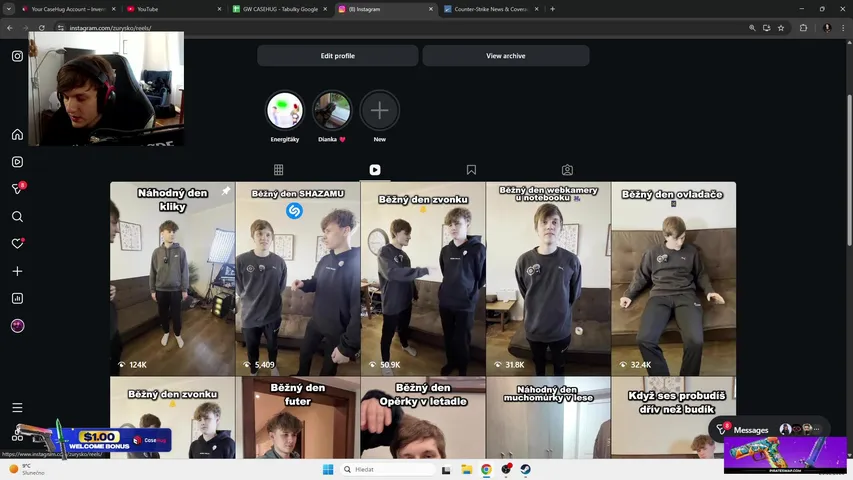Open reel Náhodný den muchomůrky v lese
The width and height of the screenshot is (853, 480).
coord(548,417)
